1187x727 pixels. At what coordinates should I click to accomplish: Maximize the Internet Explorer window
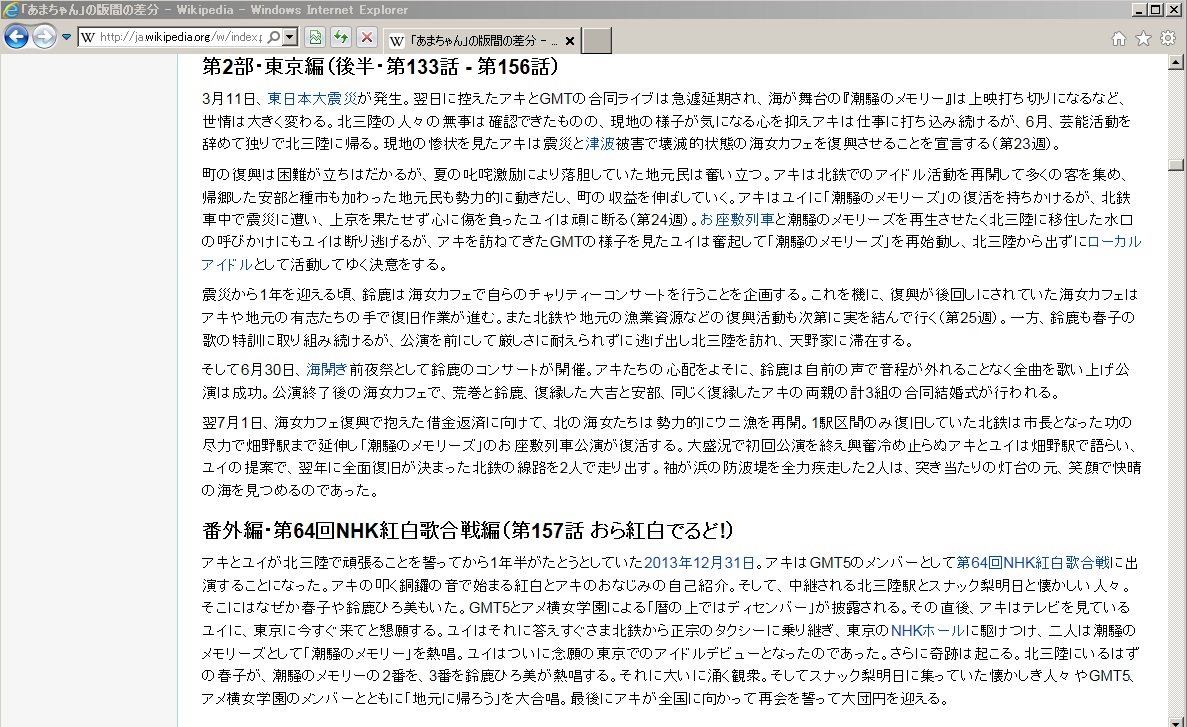coord(1155,9)
